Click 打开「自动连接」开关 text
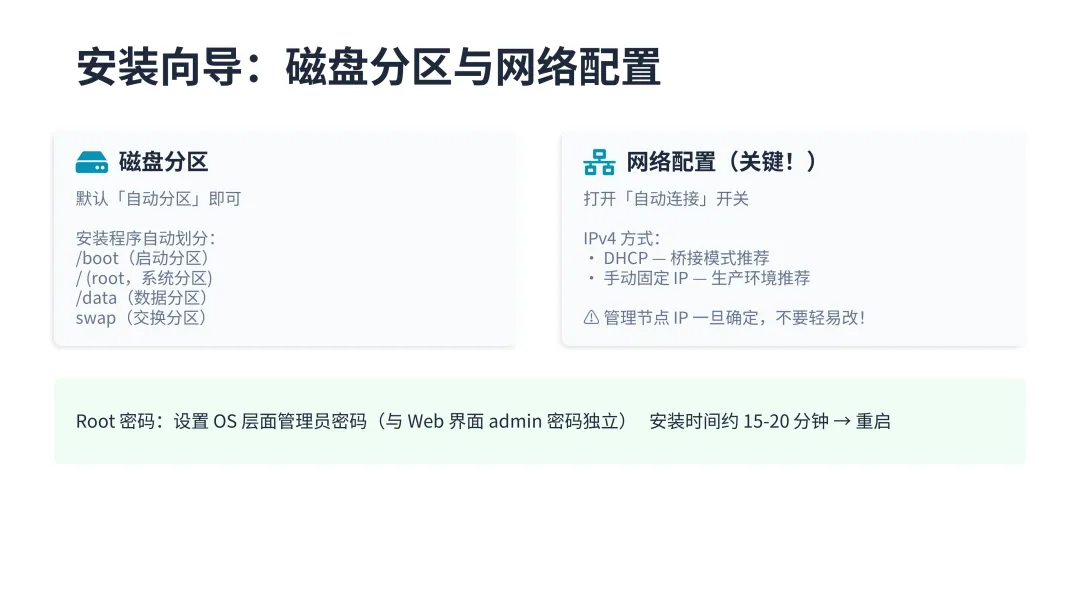This screenshot has width=1080, height=608. point(666,199)
